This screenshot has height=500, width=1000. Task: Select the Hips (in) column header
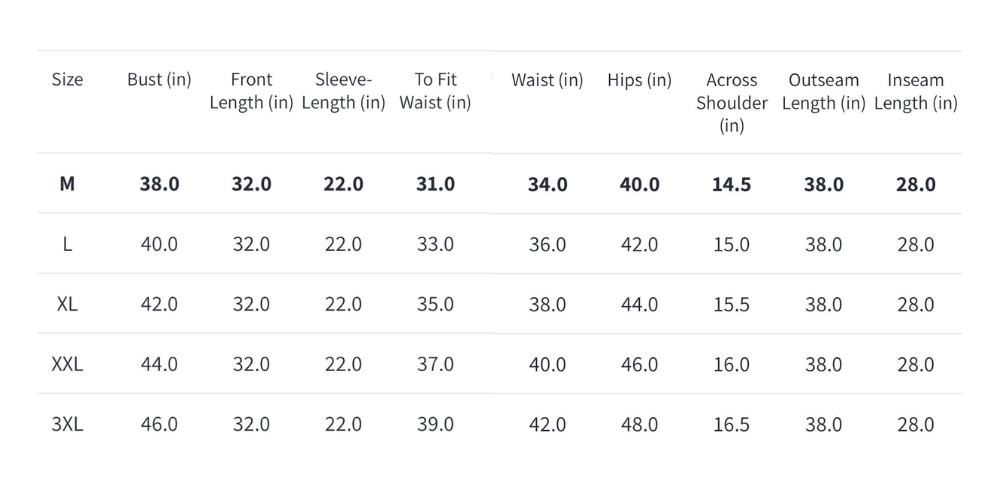tap(639, 80)
